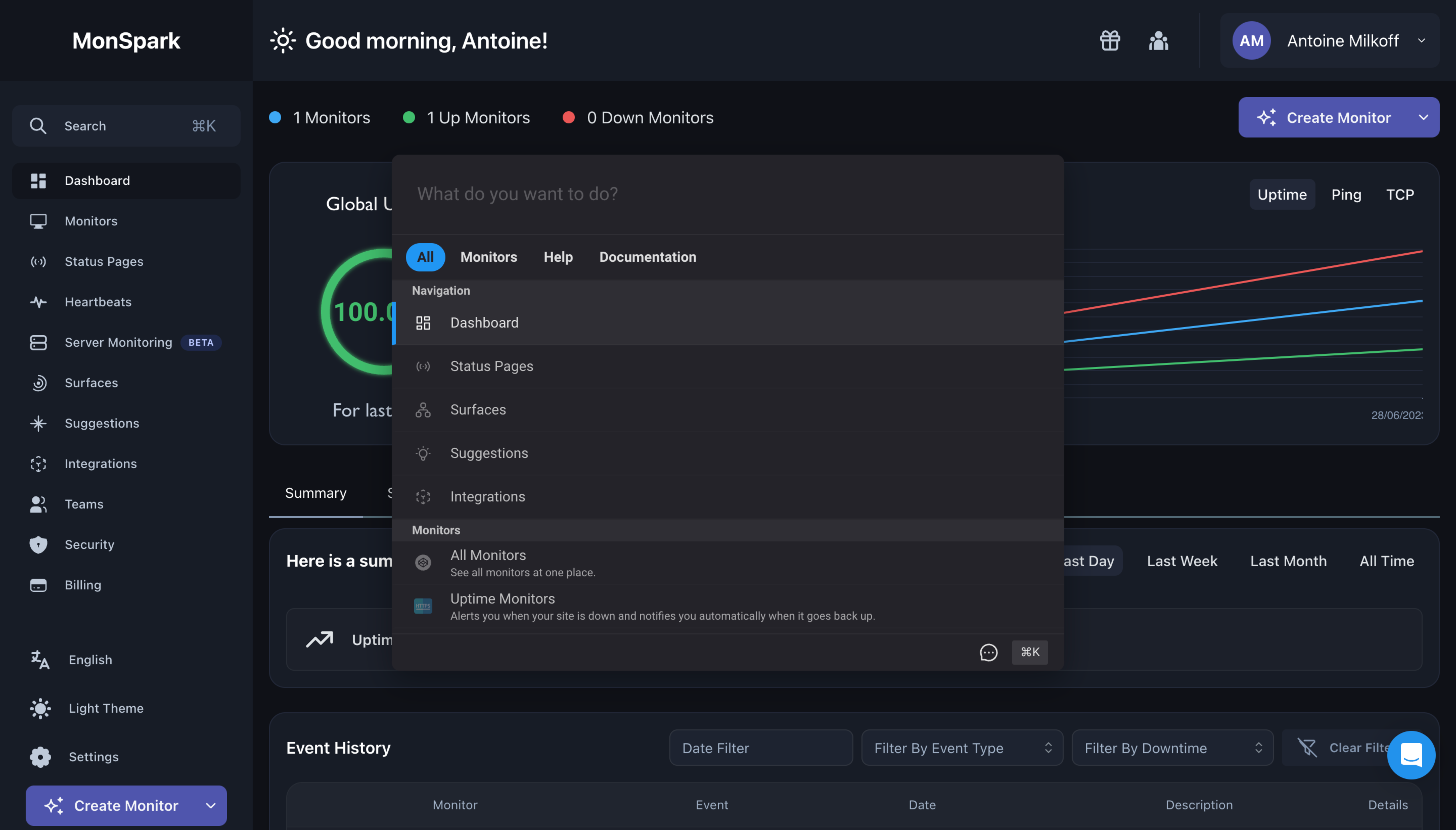Choose the All Time range
The width and height of the screenshot is (1456, 830).
1386,561
